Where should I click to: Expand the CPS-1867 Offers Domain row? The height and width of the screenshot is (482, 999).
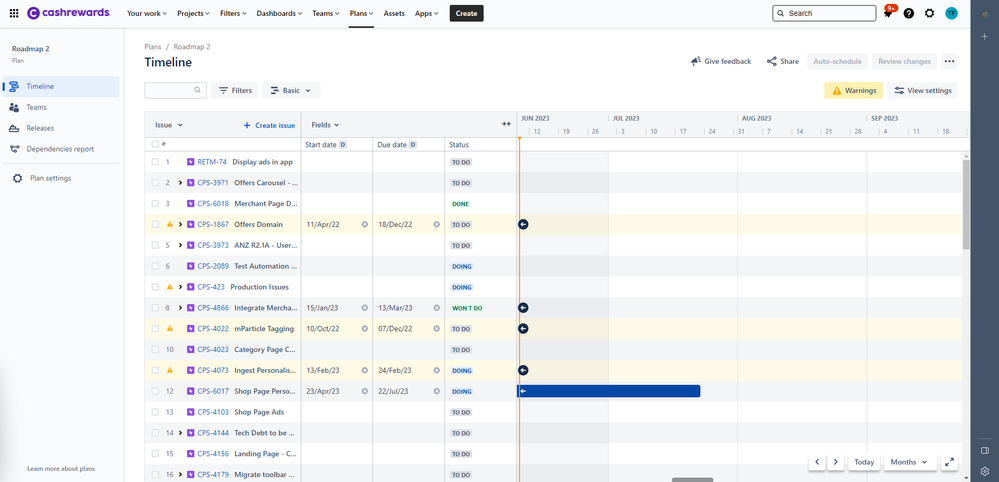coord(180,224)
